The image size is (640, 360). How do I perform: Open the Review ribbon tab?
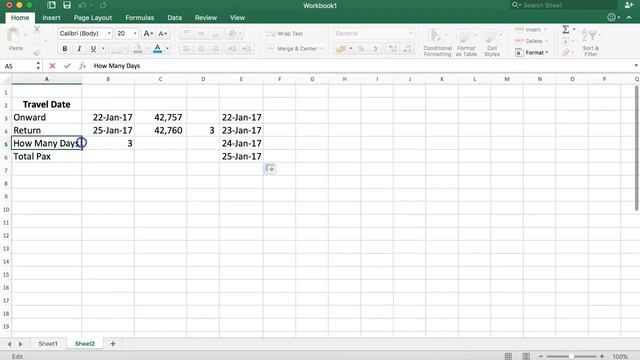coord(206,18)
